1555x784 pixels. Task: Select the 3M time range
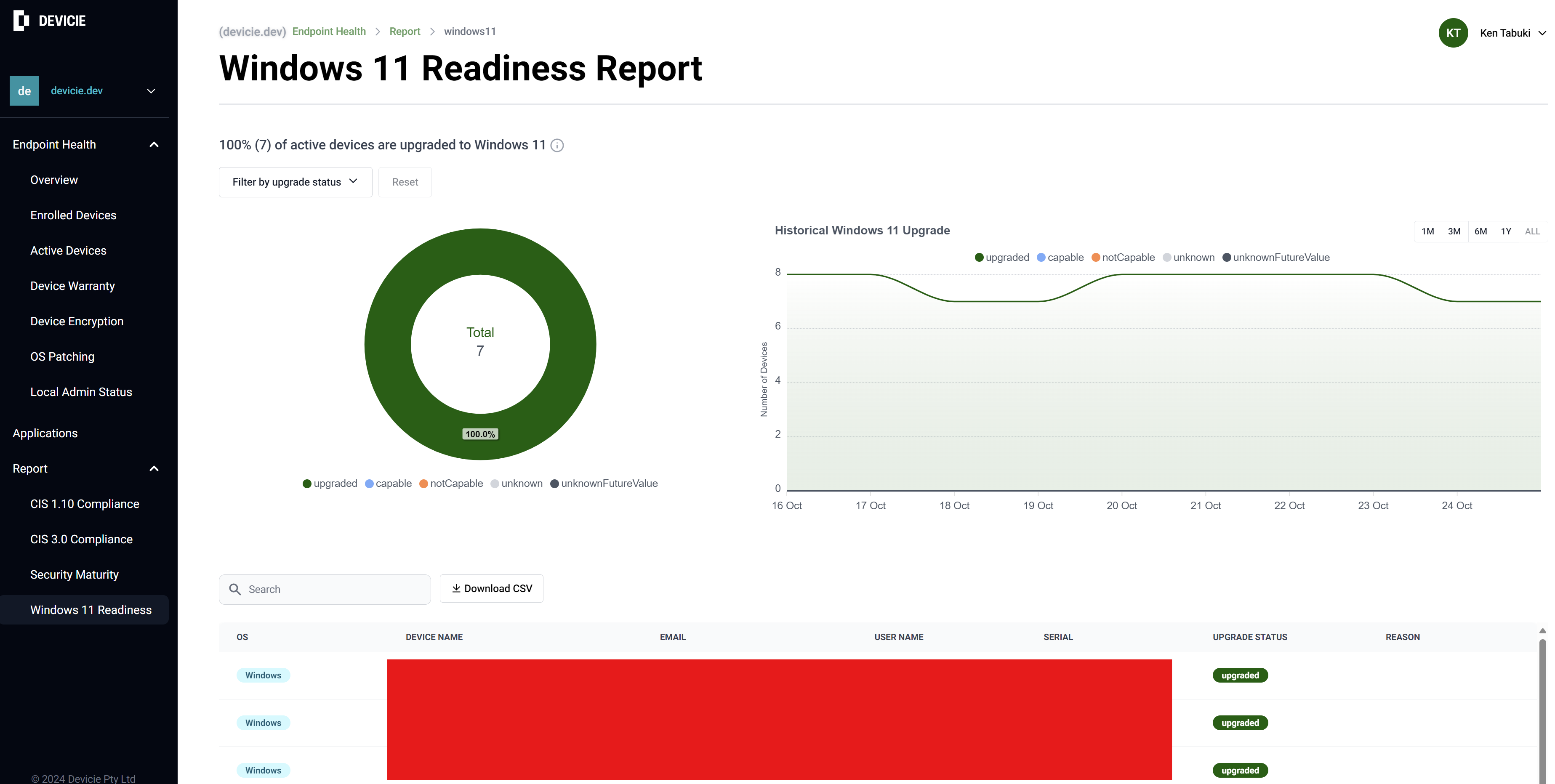[x=1454, y=232]
